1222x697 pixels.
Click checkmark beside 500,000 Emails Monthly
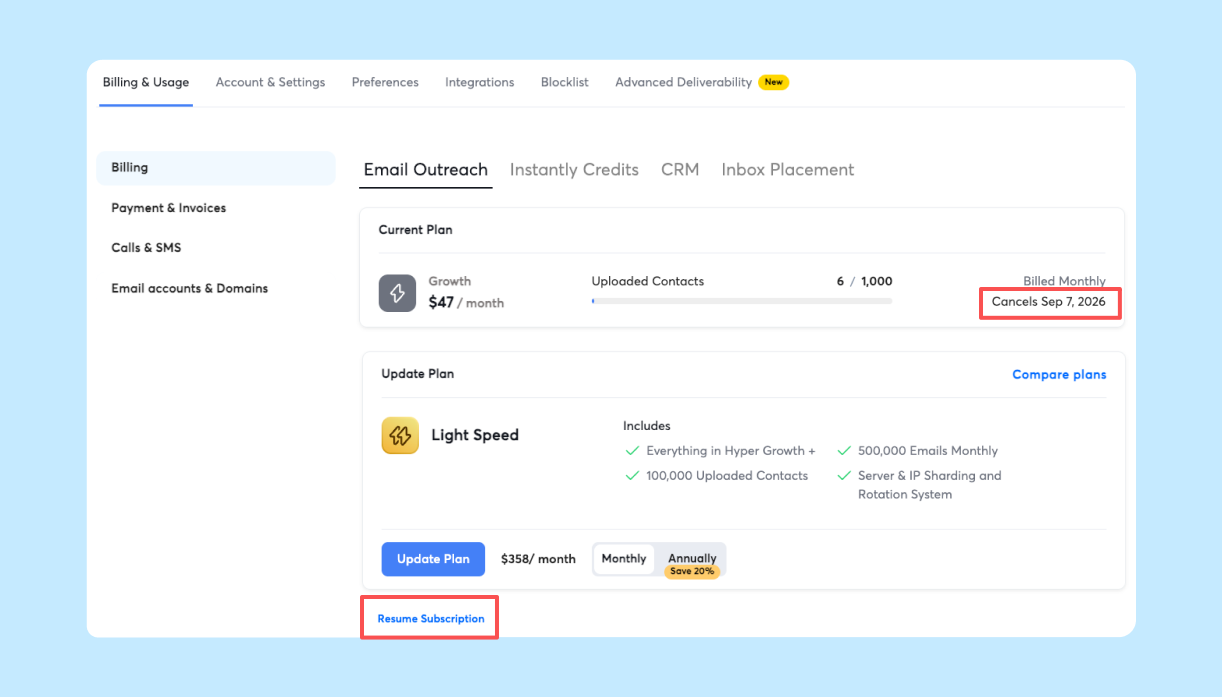(844, 451)
